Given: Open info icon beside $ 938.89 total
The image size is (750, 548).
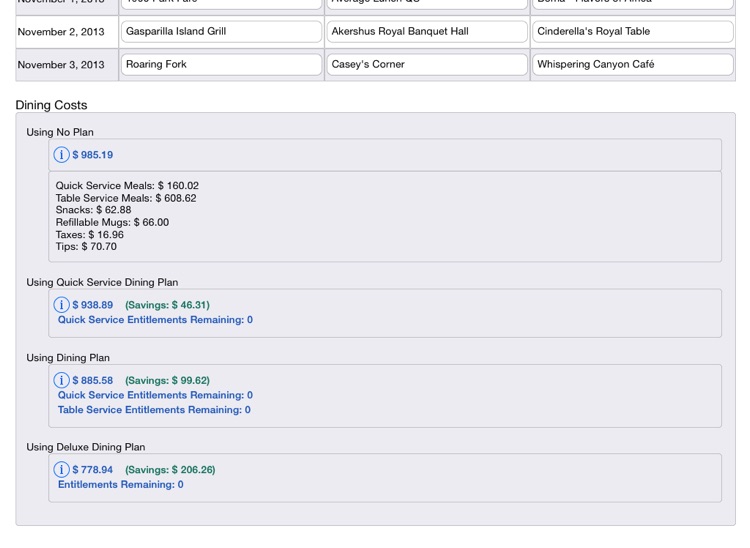Looking at the screenshot, I should click(61, 305).
